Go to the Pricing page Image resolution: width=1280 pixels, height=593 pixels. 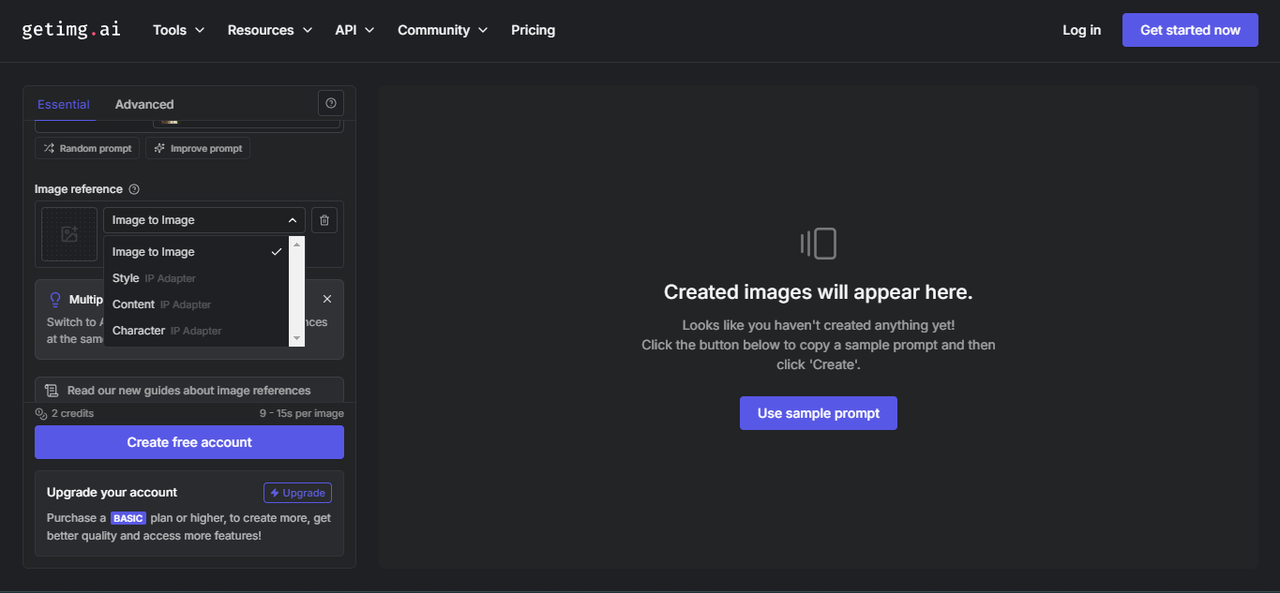(x=533, y=30)
